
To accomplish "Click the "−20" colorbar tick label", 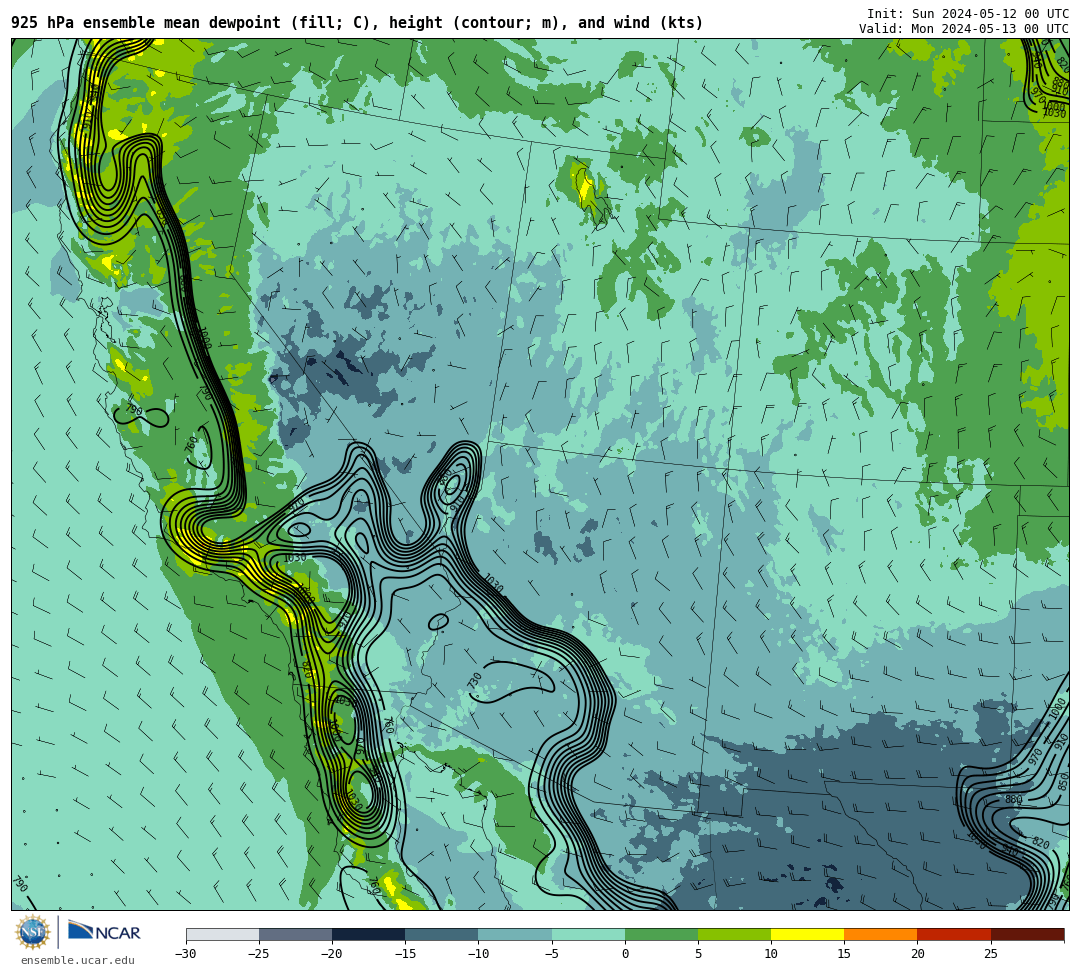I will (x=332, y=954).
